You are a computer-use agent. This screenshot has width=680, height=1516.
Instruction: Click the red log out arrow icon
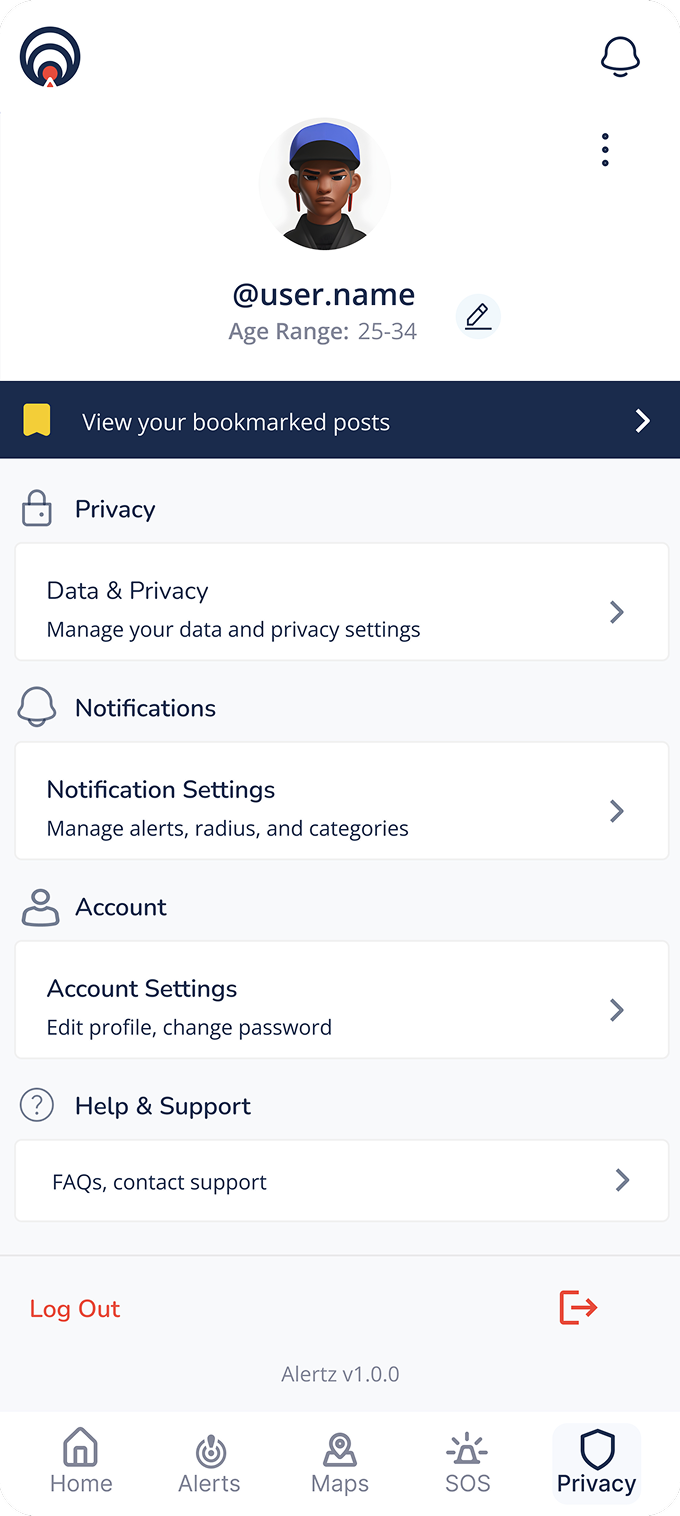tap(578, 1307)
